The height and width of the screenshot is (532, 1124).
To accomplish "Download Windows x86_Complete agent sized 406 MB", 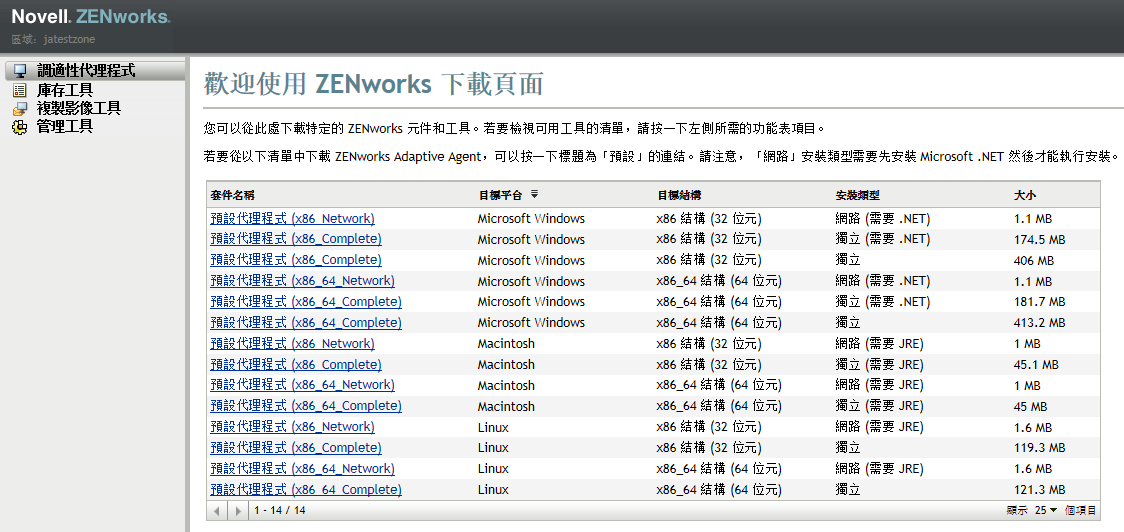I will (x=296, y=260).
